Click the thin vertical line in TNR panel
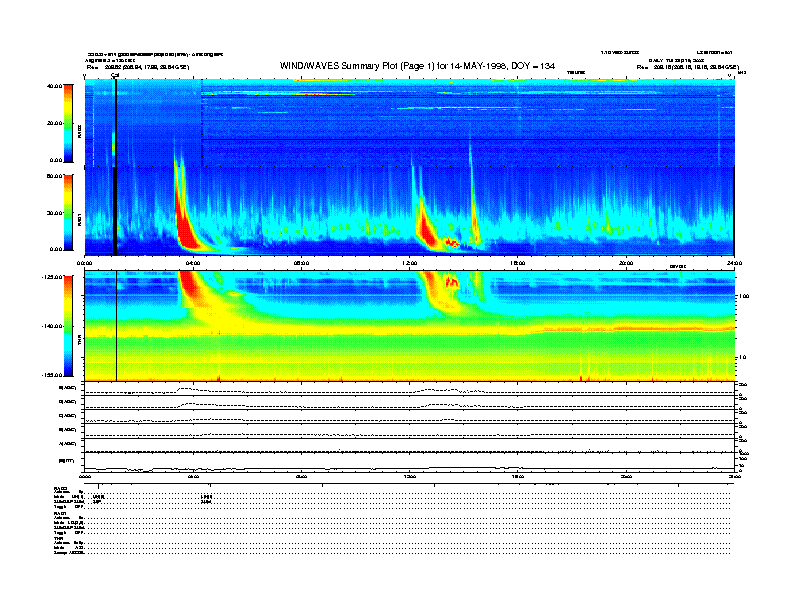Image resolution: width=792 pixels, height=612 pixels. point(117,326)
